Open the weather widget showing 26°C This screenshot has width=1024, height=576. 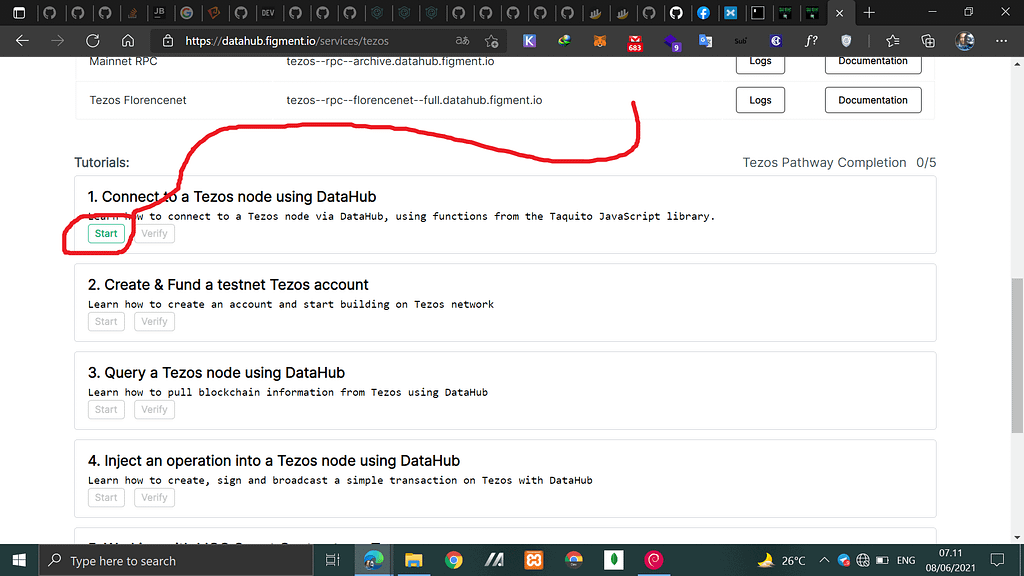pos(781,560)
